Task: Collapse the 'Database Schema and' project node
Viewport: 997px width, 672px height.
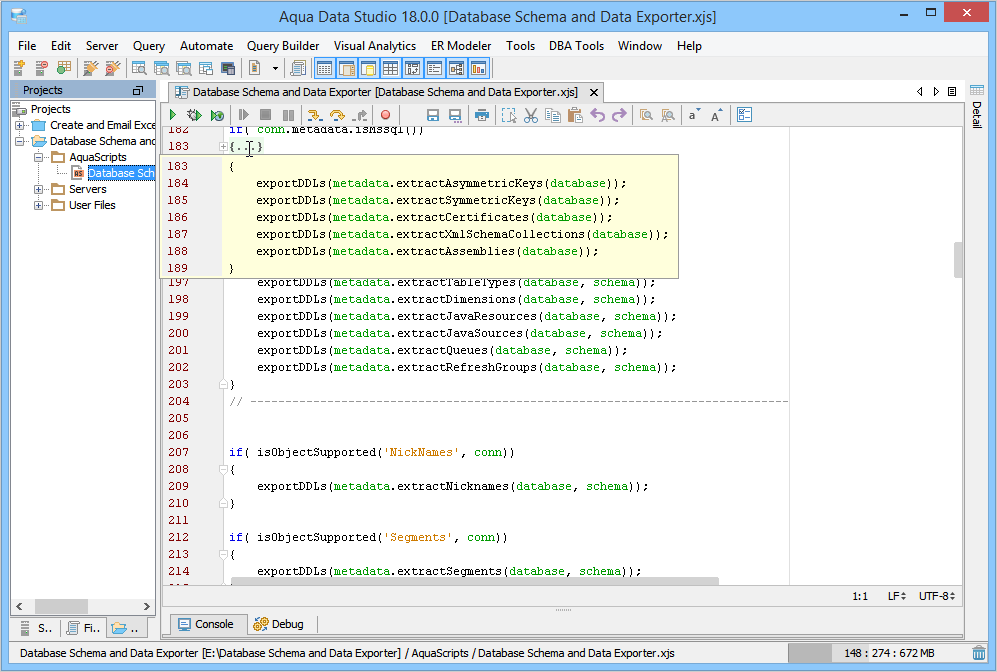Action: click(20, 141)
